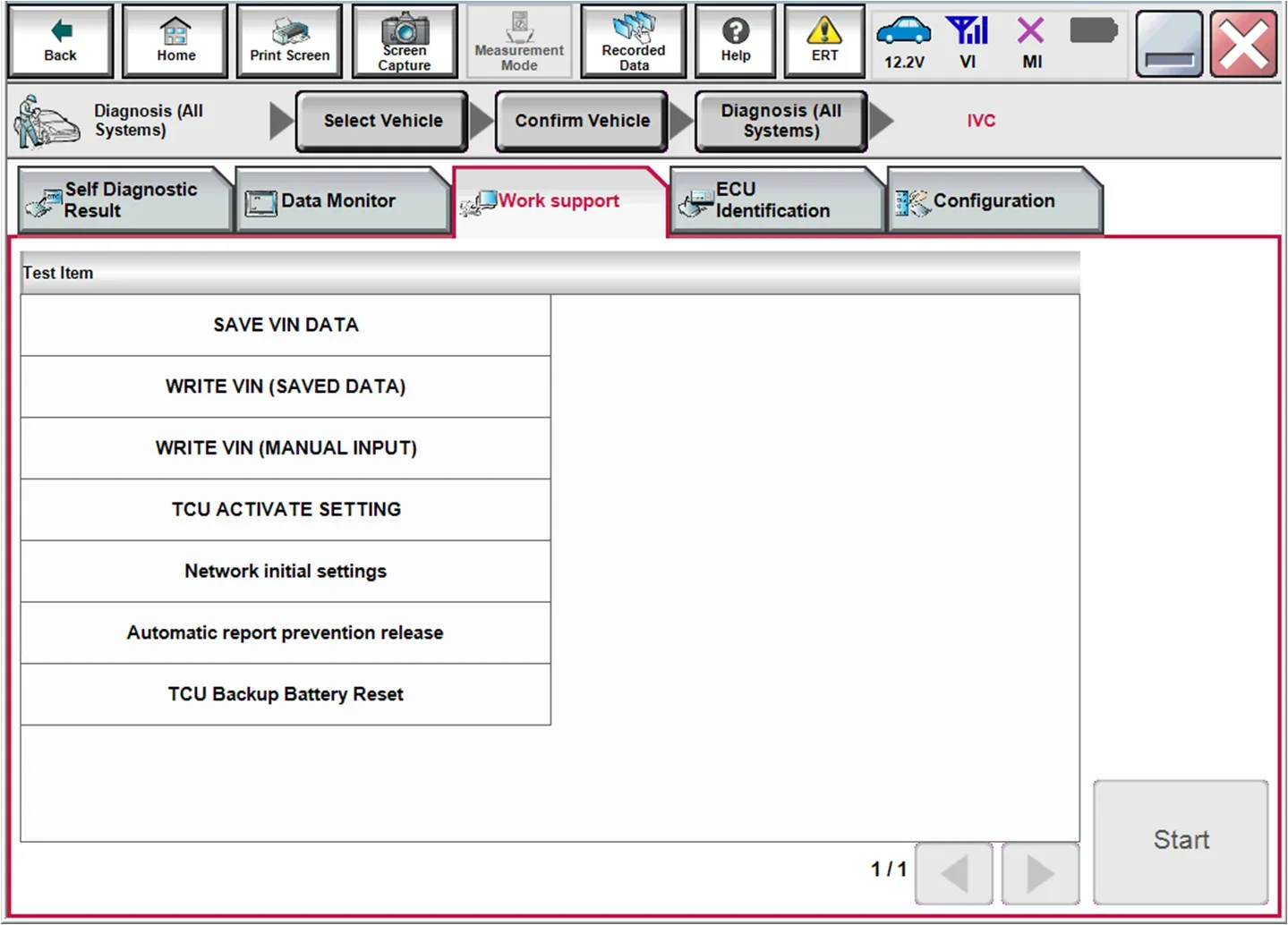Viewport: 1288px width, 925px height.
Task: Open the Help button
Action: coord(736,41)
